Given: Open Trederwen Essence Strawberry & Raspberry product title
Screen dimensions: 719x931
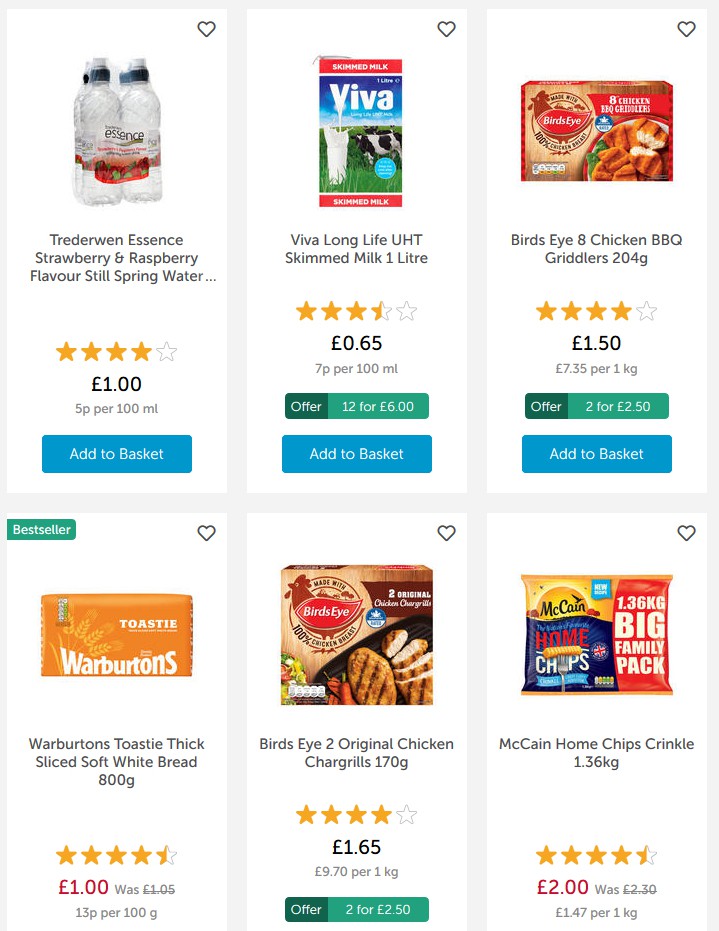Looking at the screenshot, I should point(117,258).
